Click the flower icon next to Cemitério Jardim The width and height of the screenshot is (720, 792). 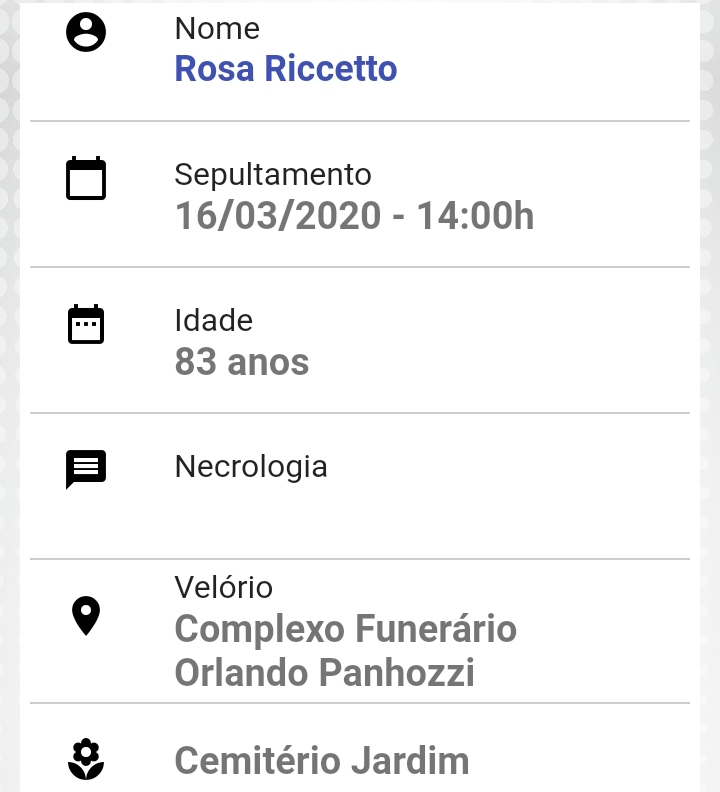[x=86, y=759]
